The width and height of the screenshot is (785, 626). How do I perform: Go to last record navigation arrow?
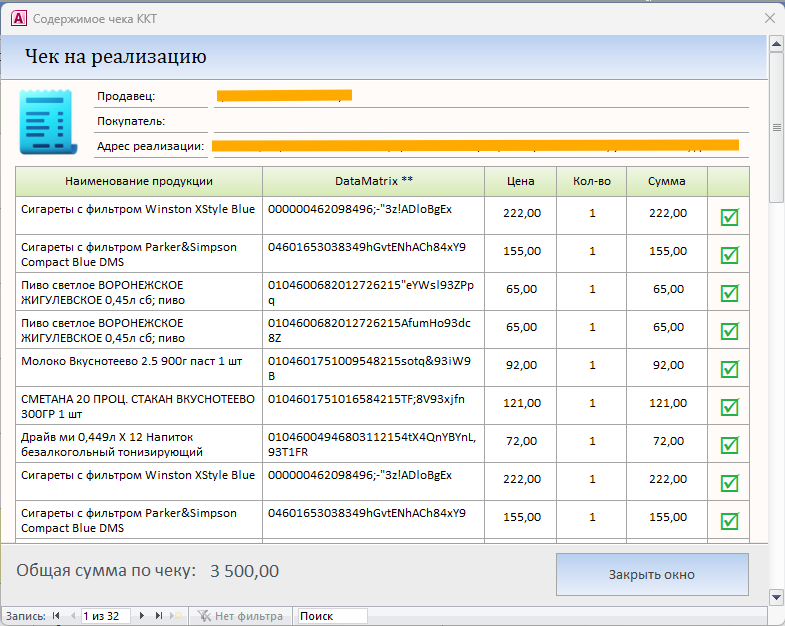159,615
